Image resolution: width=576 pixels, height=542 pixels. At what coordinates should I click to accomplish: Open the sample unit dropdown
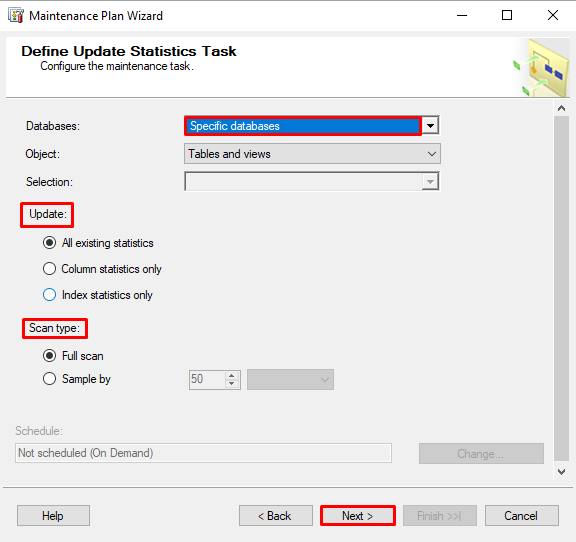pyautogui.click(x=290, y=380)
